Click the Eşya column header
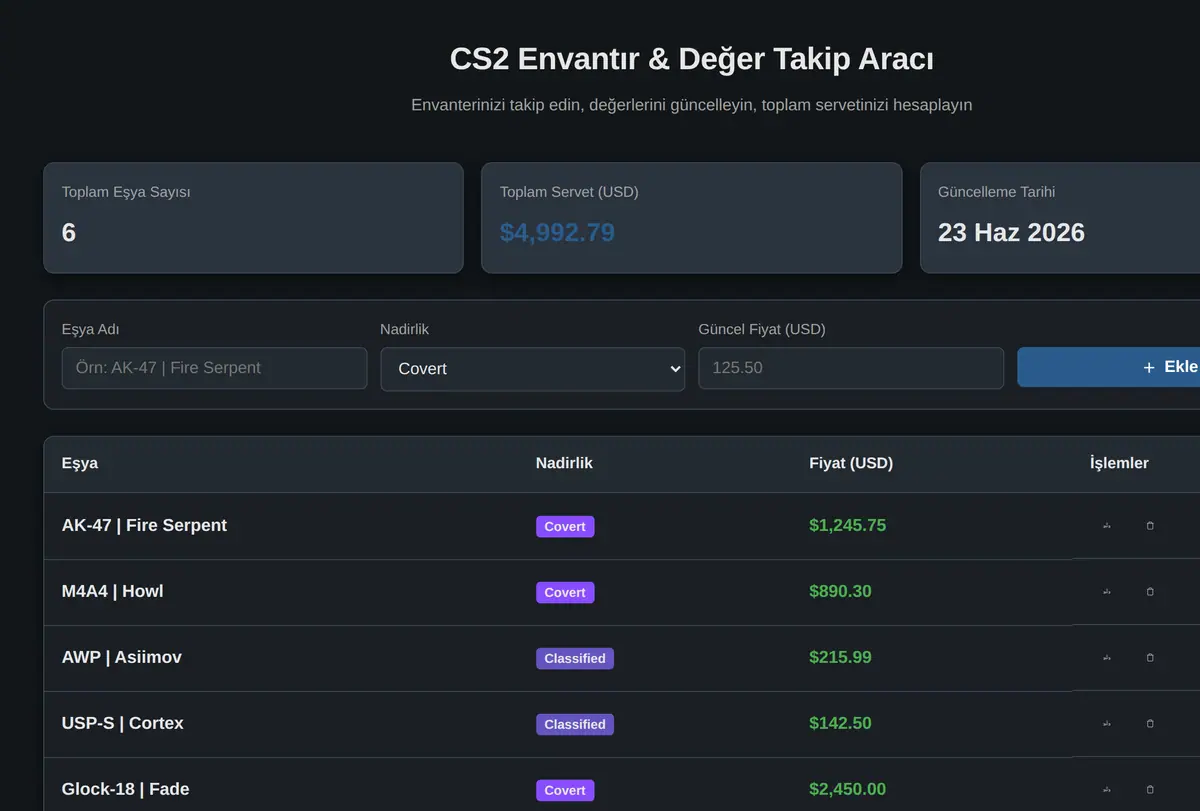Viewport: 1200px width, 811px height. [x=80, y=464]
